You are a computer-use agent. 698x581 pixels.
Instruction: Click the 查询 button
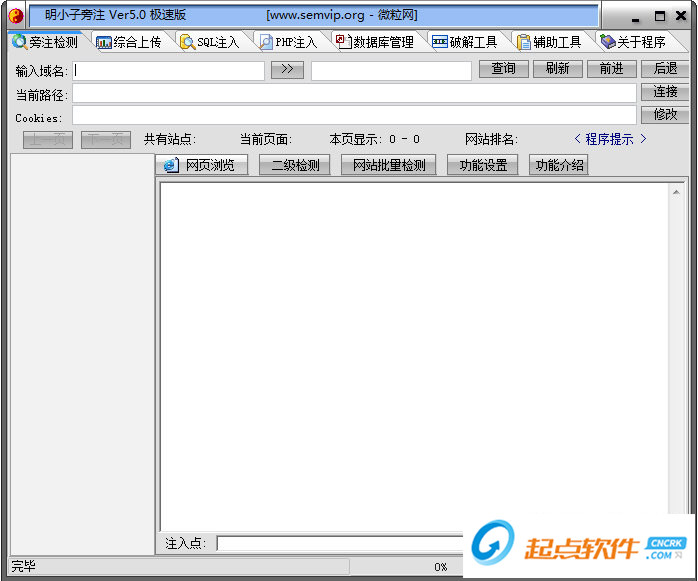point(503,69)
